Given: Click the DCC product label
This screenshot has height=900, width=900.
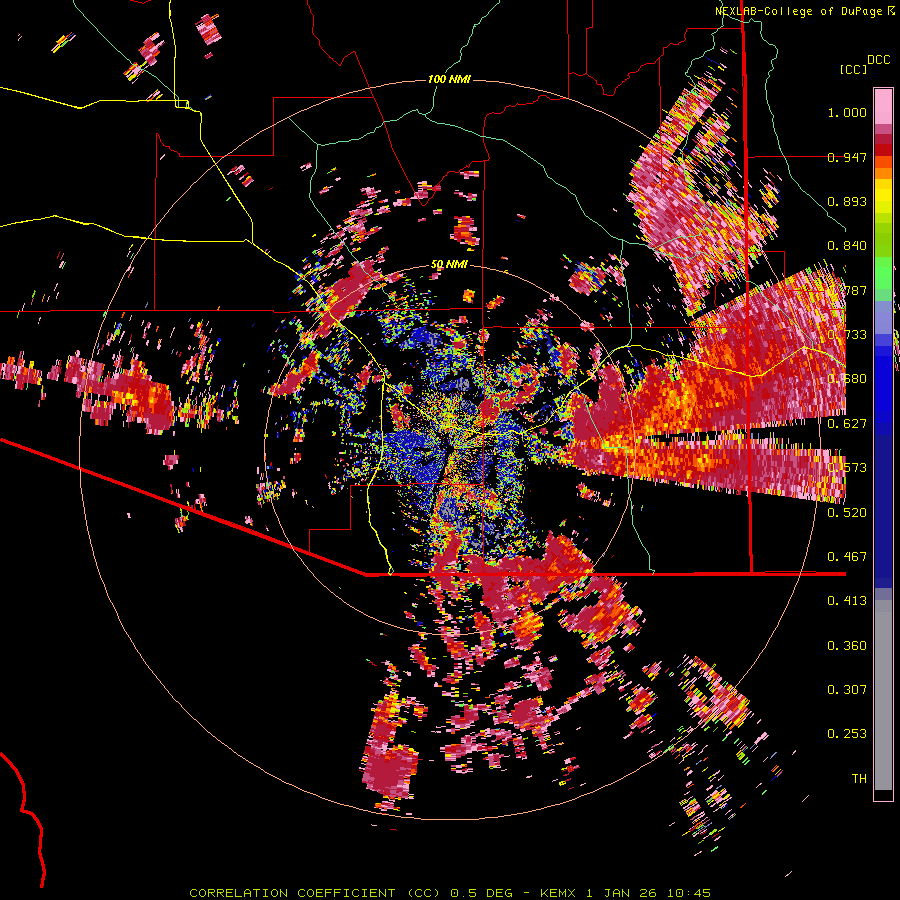Looking at the screenshot, I should coord(878,59).
